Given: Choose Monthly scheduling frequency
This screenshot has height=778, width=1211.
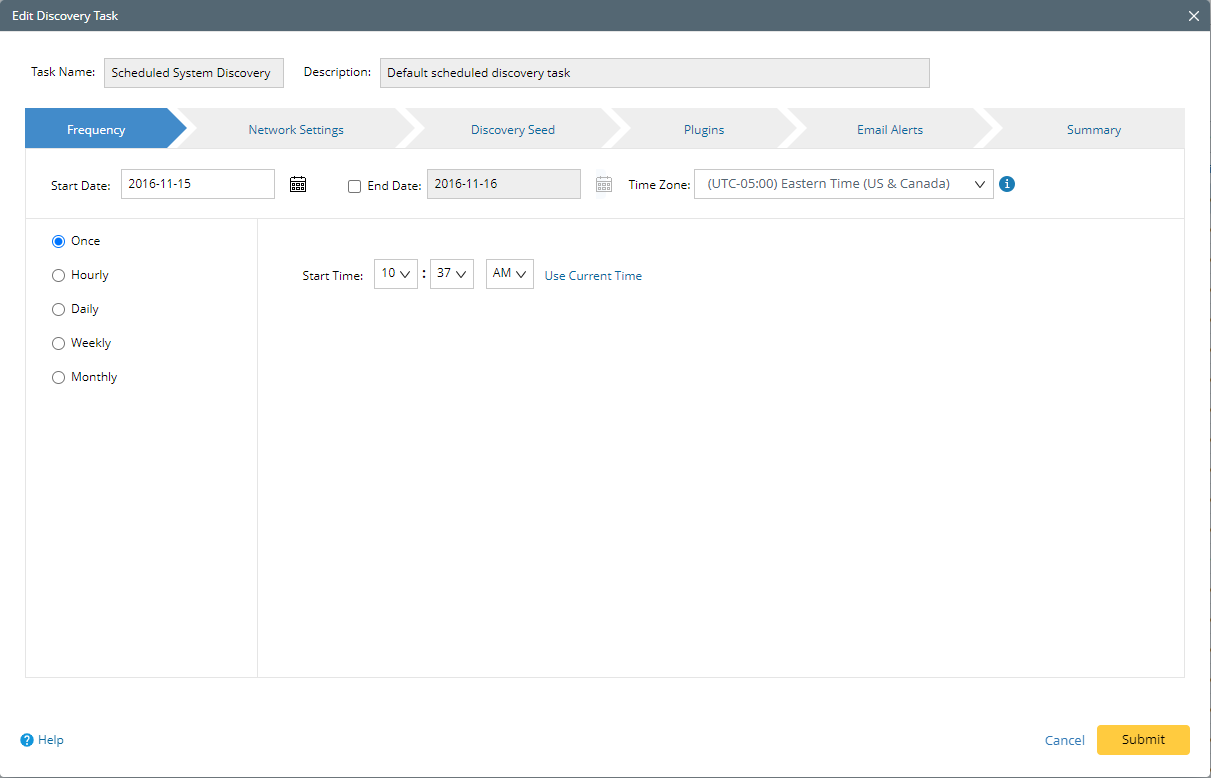Looking at the screenshot, I should 58,377.
